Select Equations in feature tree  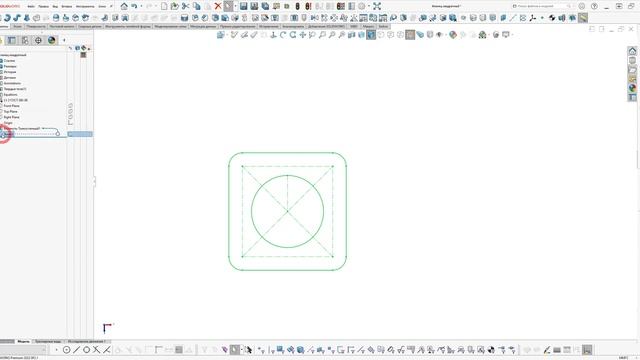(11, 94)
